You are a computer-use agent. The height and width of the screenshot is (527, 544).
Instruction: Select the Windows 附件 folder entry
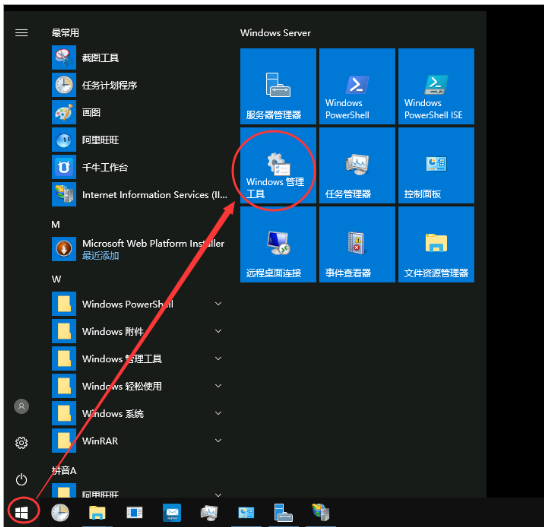coord(139,331)
